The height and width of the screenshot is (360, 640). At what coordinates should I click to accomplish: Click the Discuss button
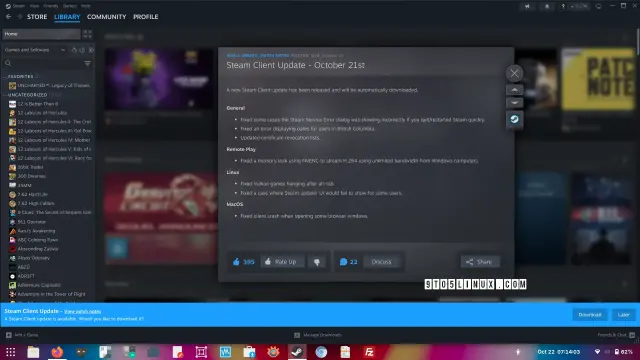pyautogui.click(x=381, y=262)
